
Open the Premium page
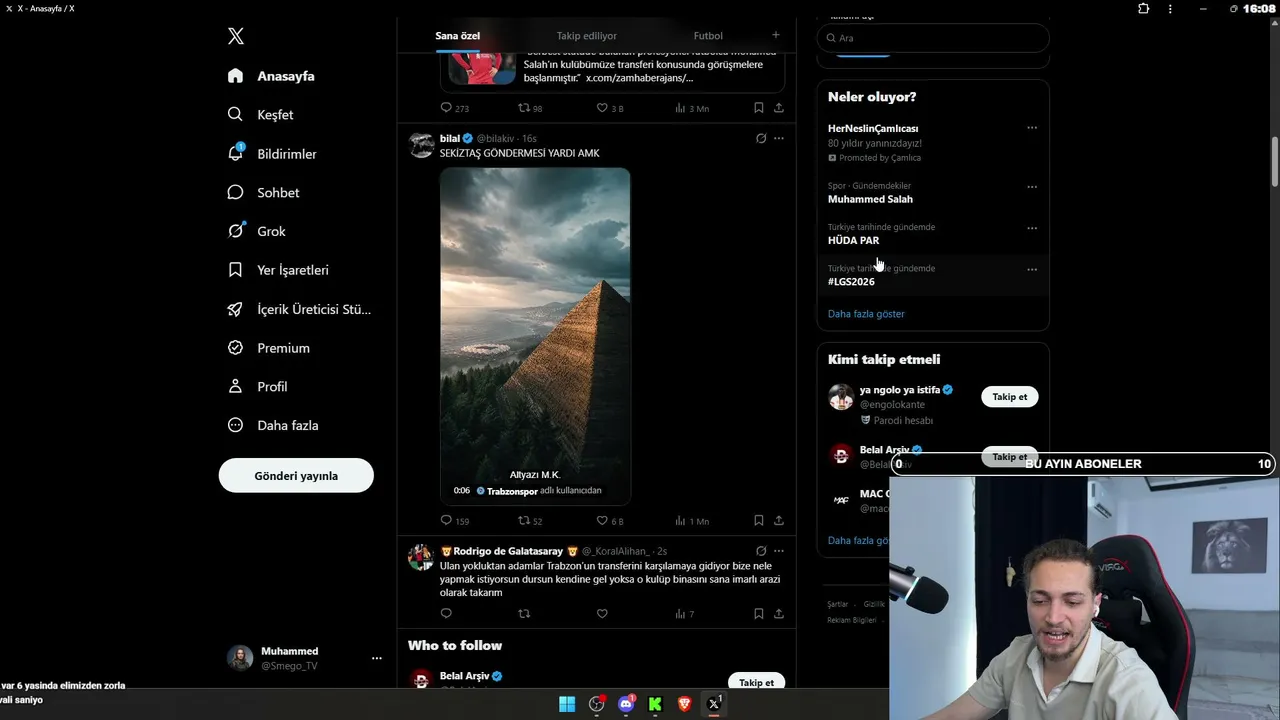(x=269, y=348)
